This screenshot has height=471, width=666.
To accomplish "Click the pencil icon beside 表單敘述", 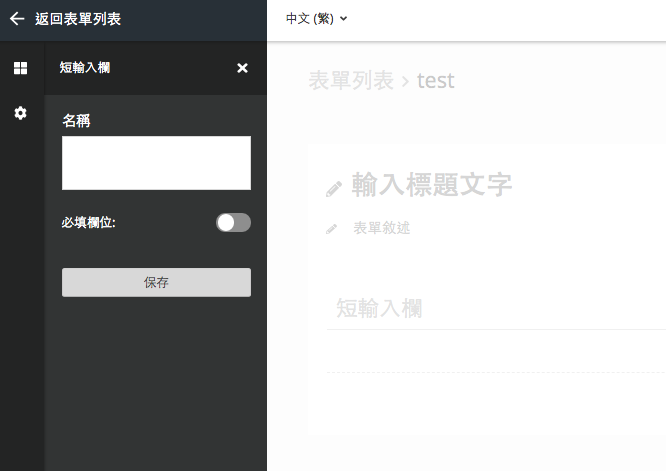I will click(332, 229).
